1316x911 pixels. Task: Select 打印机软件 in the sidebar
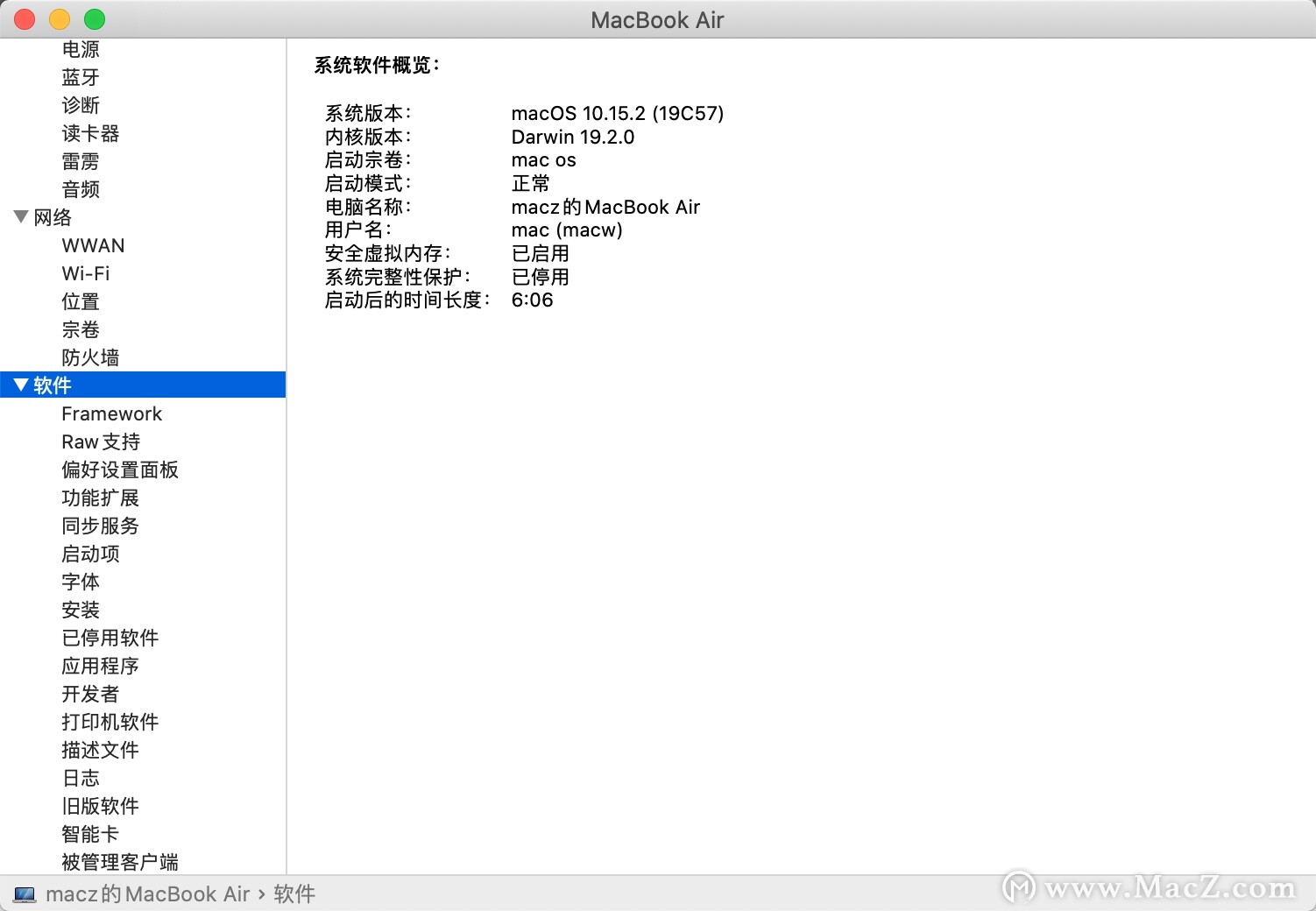tap(110, 722)
